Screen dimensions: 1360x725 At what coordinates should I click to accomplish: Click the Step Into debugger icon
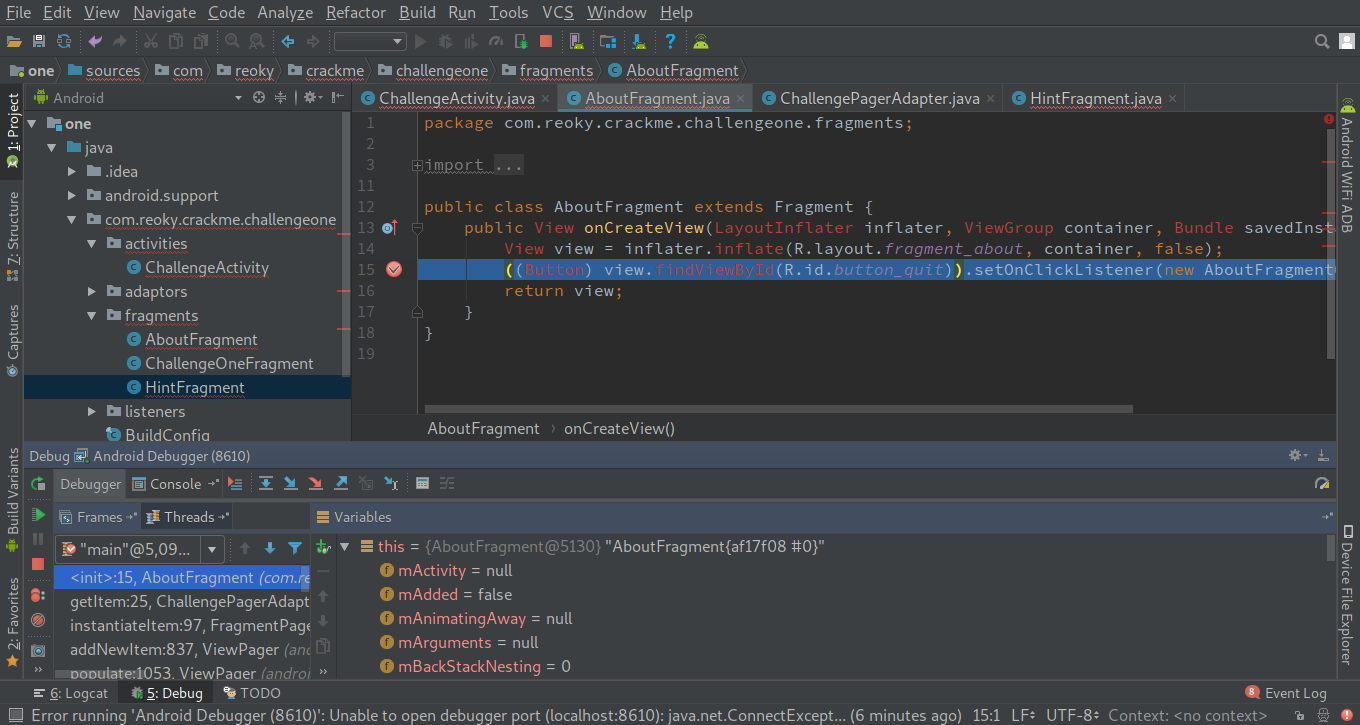[x=291, y=484]
